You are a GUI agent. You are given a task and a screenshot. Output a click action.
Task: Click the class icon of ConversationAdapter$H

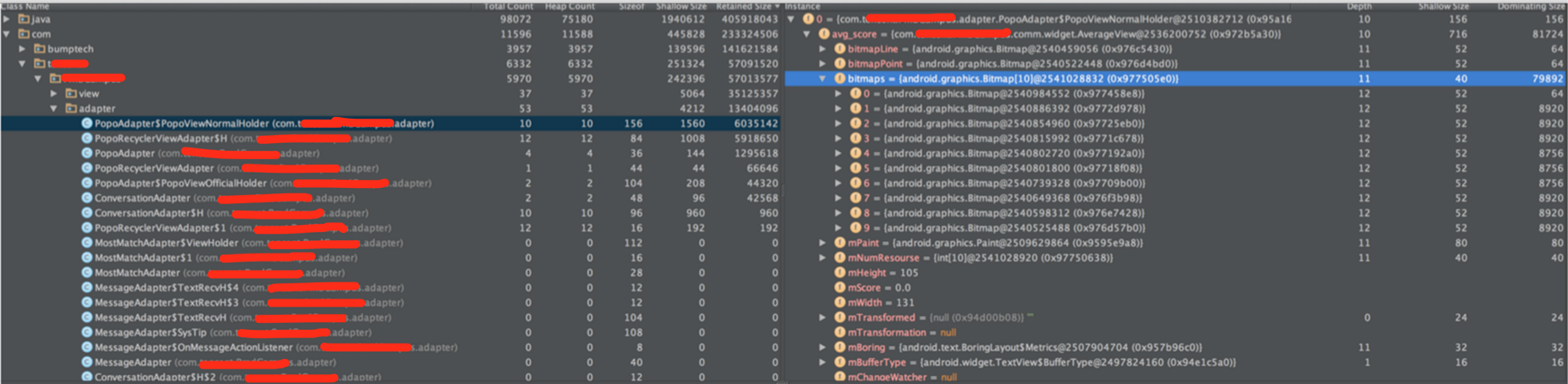[x=87, y=213]
